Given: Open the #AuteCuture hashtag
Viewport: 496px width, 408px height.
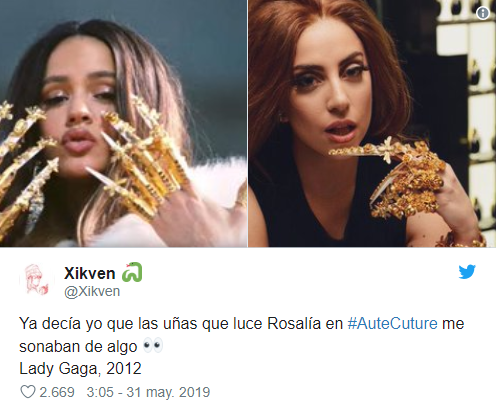Looking at the screenshot, I should (x=392, y=323).
